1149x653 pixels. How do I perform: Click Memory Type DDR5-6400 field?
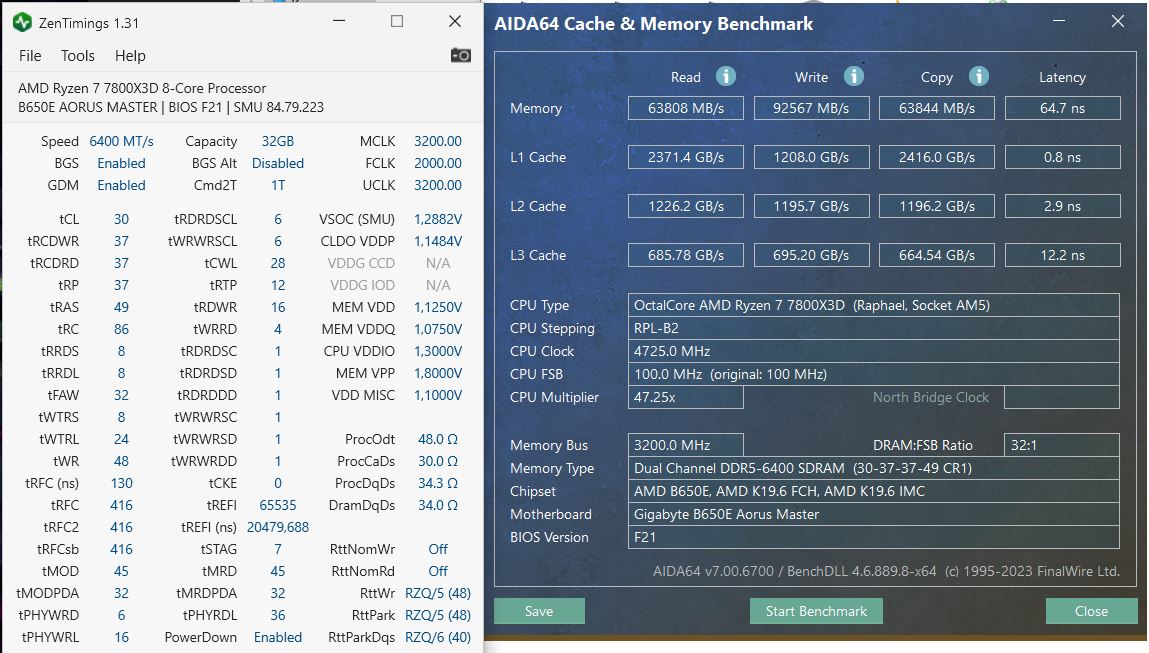pos(873,468)
